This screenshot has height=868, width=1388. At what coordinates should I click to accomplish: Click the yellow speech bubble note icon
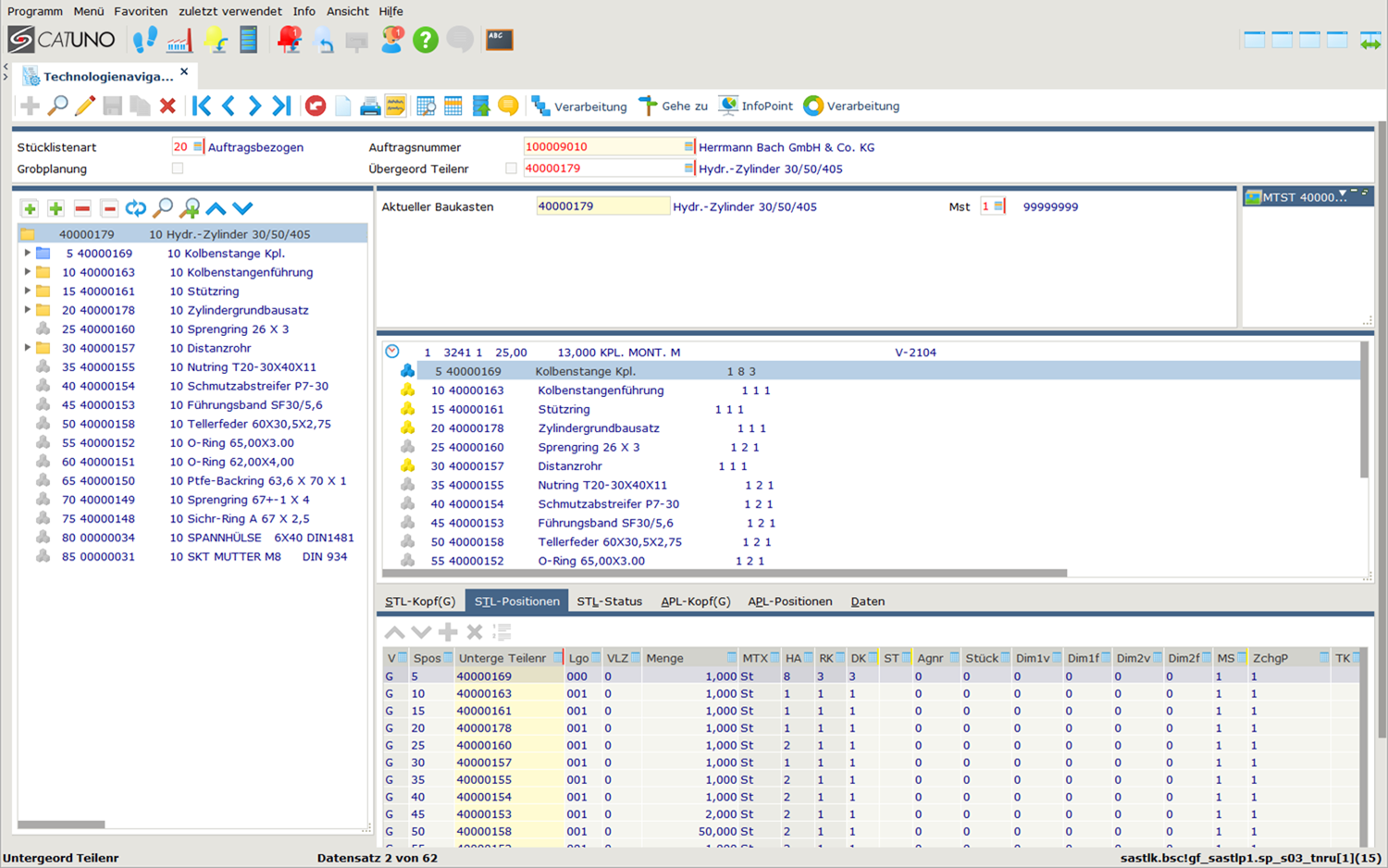coord(508,106)
